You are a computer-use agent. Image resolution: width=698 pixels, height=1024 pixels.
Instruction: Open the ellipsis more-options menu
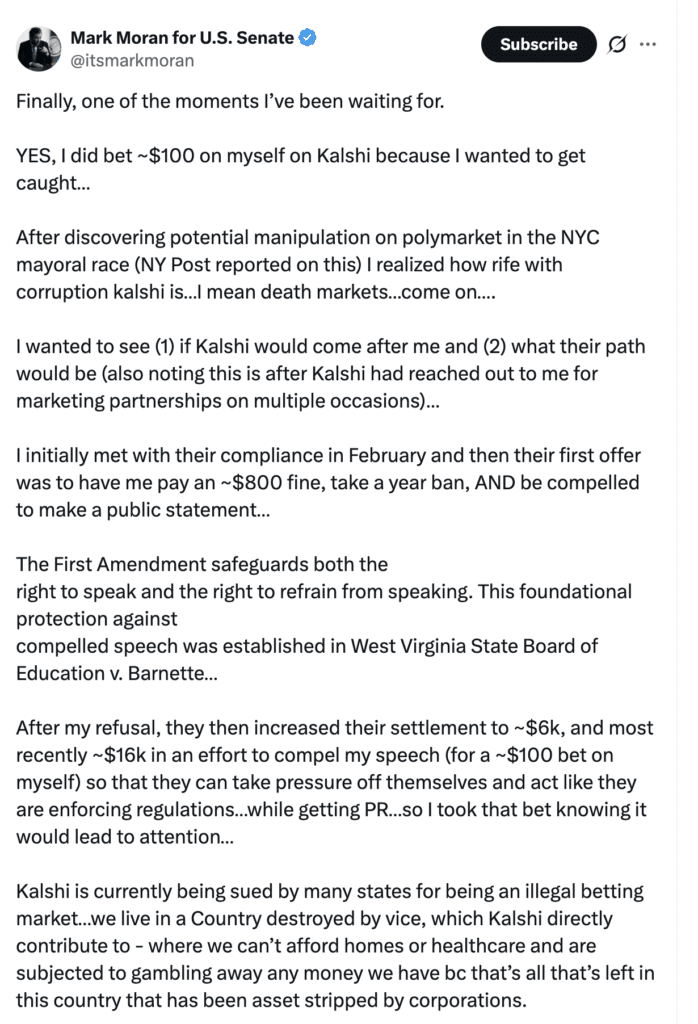(x=646, y=44)
